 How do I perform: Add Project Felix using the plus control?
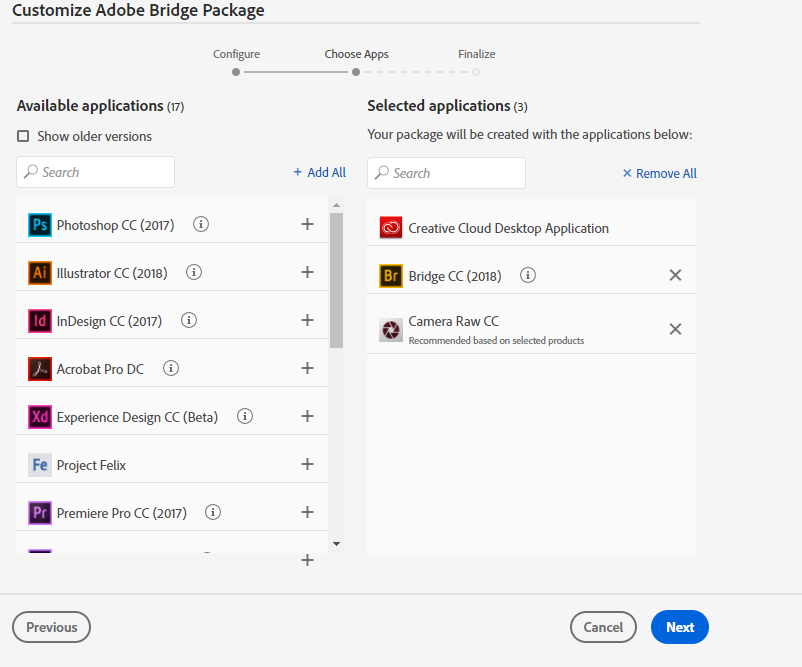coord(307,464)
